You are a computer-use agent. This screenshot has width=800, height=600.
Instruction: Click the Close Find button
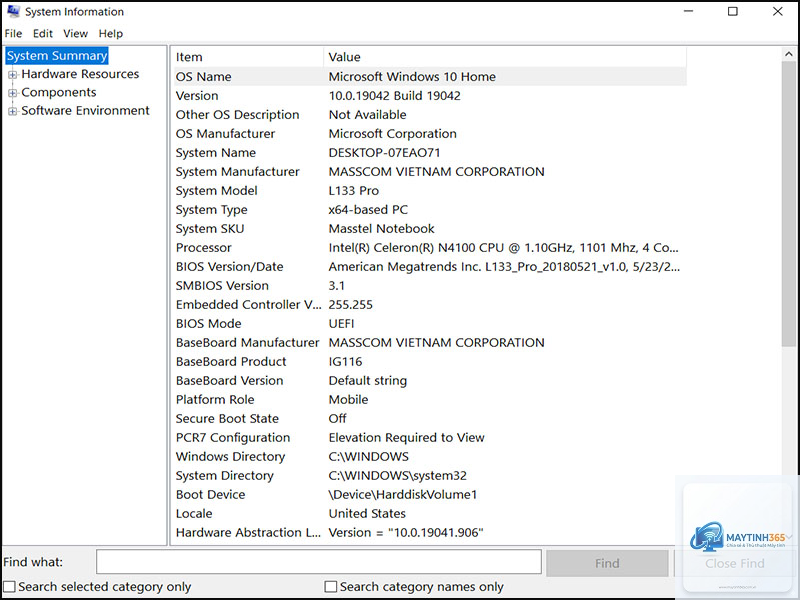tap(735, 563)
